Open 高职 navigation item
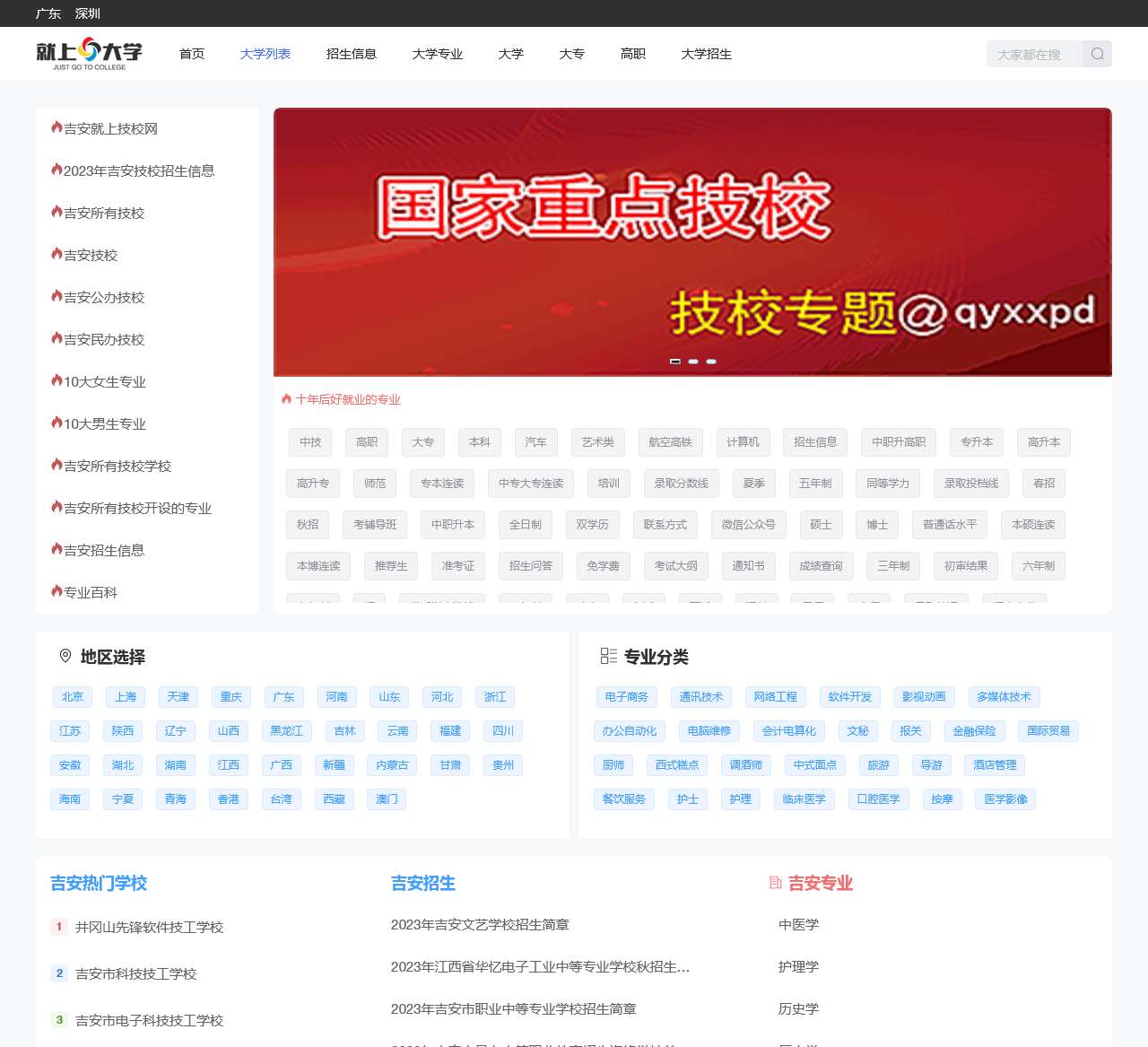 point(633,54)
